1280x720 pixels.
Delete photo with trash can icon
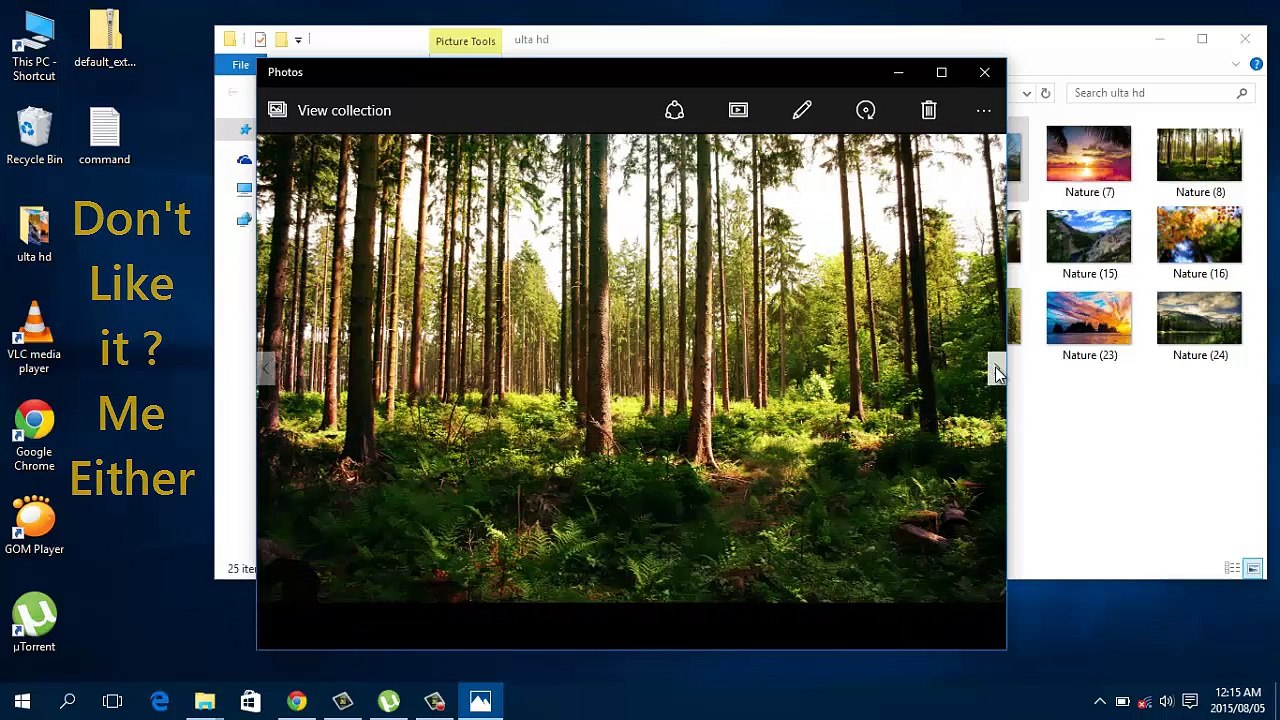pyautogui.click(x=929, y=110)
